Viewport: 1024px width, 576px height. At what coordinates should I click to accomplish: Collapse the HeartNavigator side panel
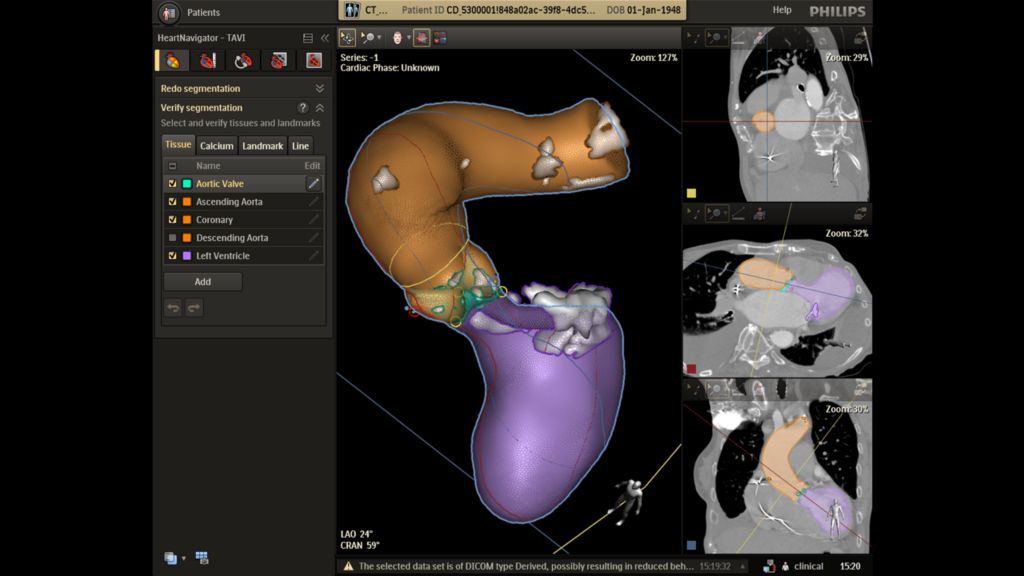(x=325, y=39)
